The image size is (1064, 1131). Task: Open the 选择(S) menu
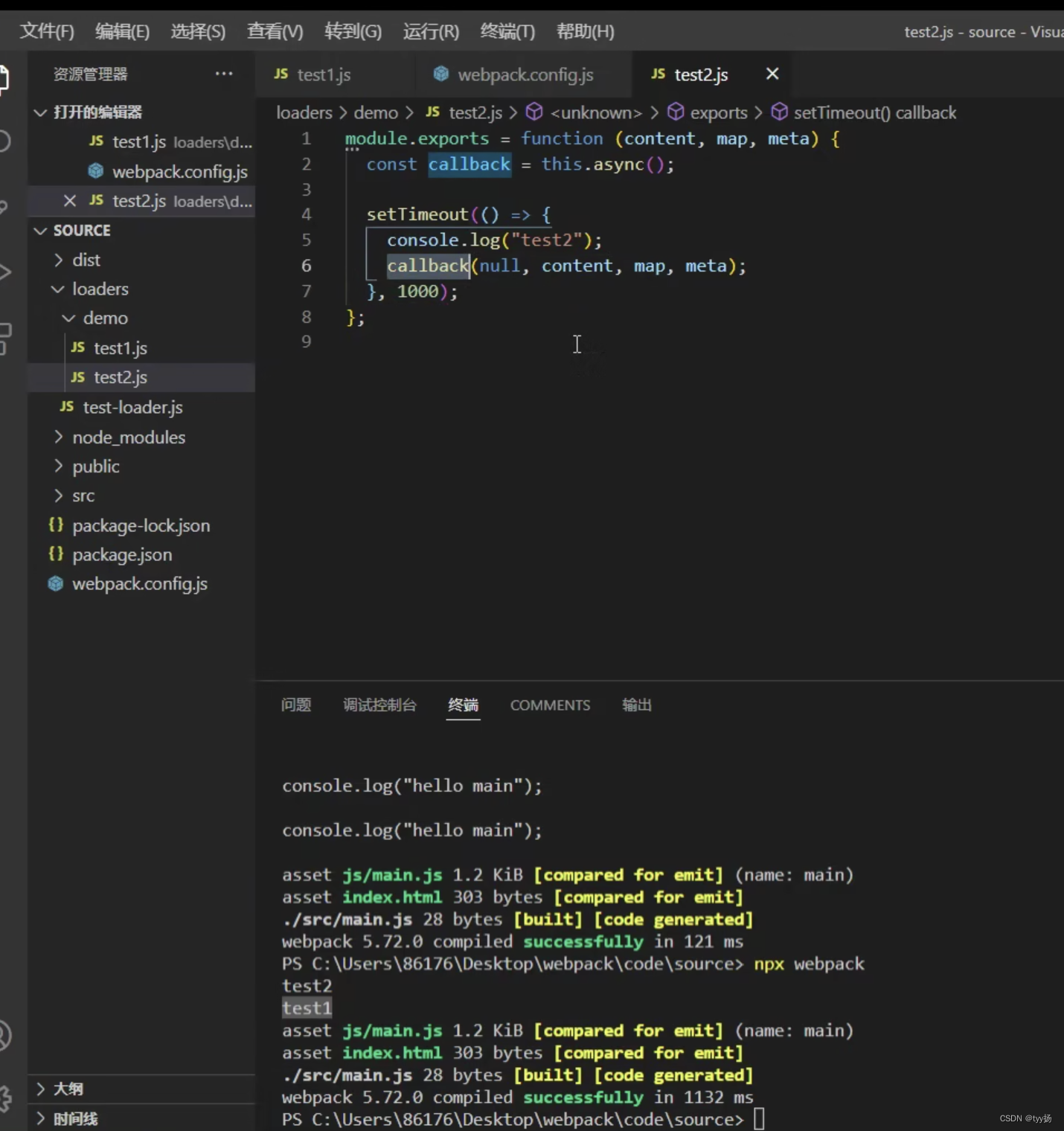(x=198, y=31)
